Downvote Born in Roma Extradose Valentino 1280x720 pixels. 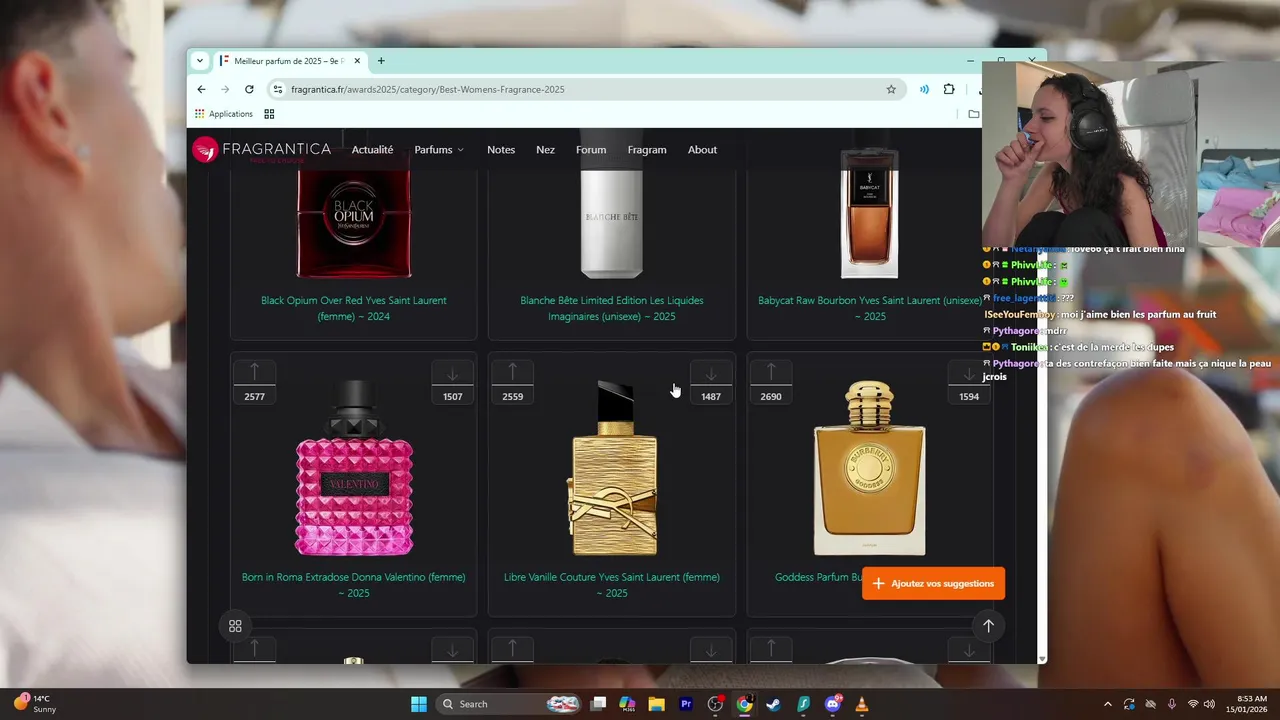(452, 372)
